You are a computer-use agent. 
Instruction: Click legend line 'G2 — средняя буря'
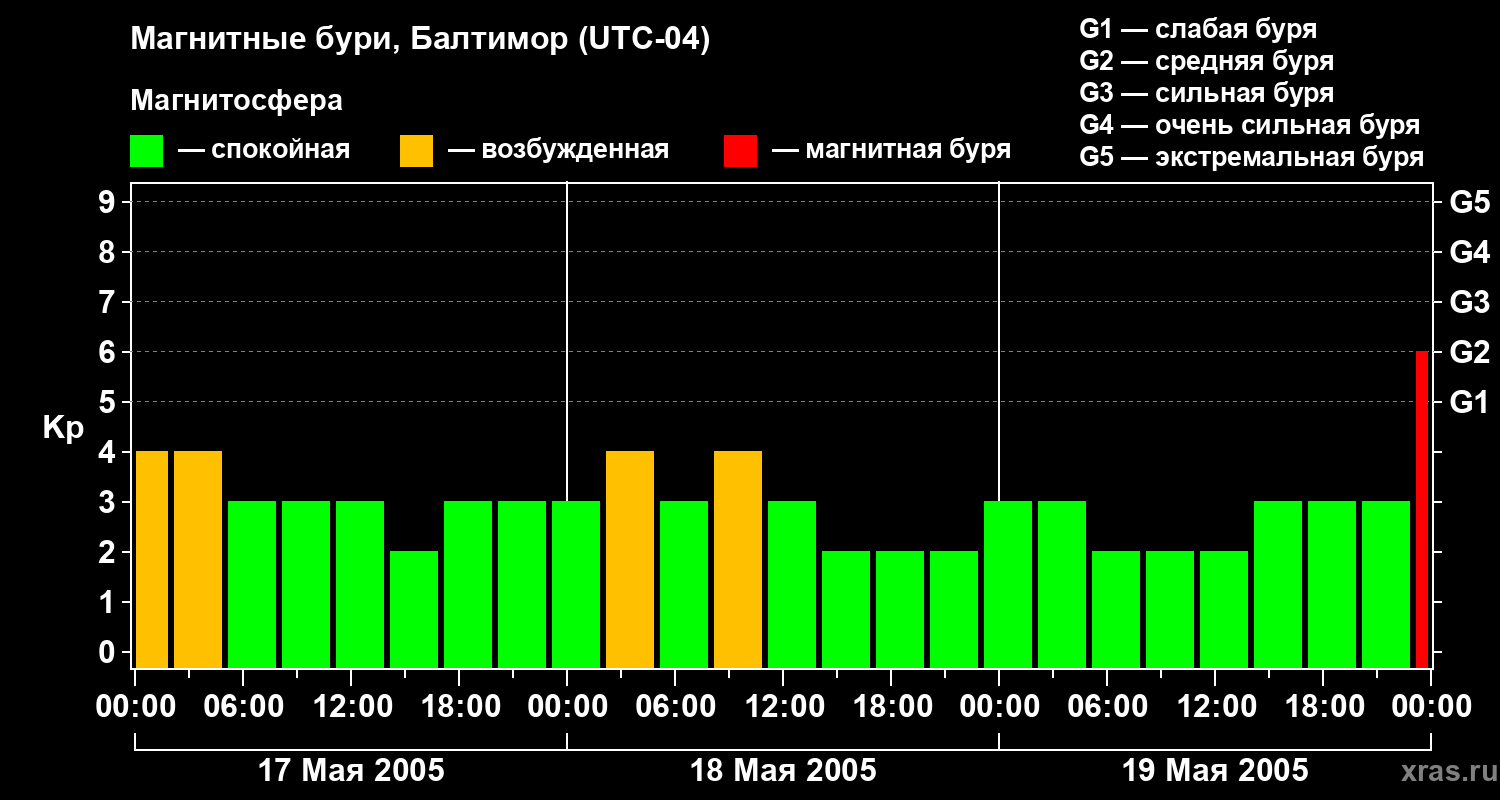[1207, 61]
